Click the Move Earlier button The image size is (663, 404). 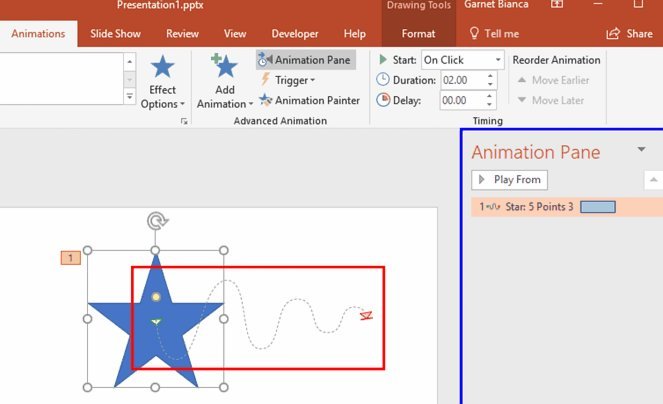tap(553, 80)
